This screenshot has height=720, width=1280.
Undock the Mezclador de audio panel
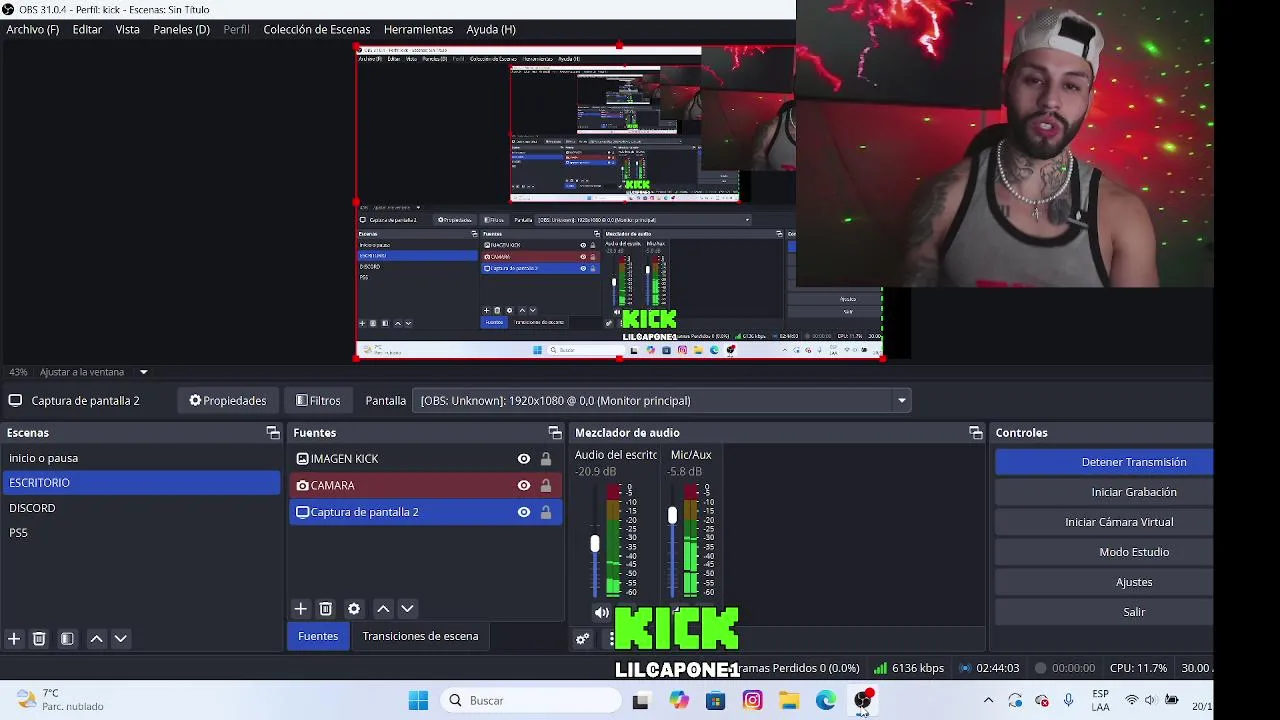coord(976,432)
